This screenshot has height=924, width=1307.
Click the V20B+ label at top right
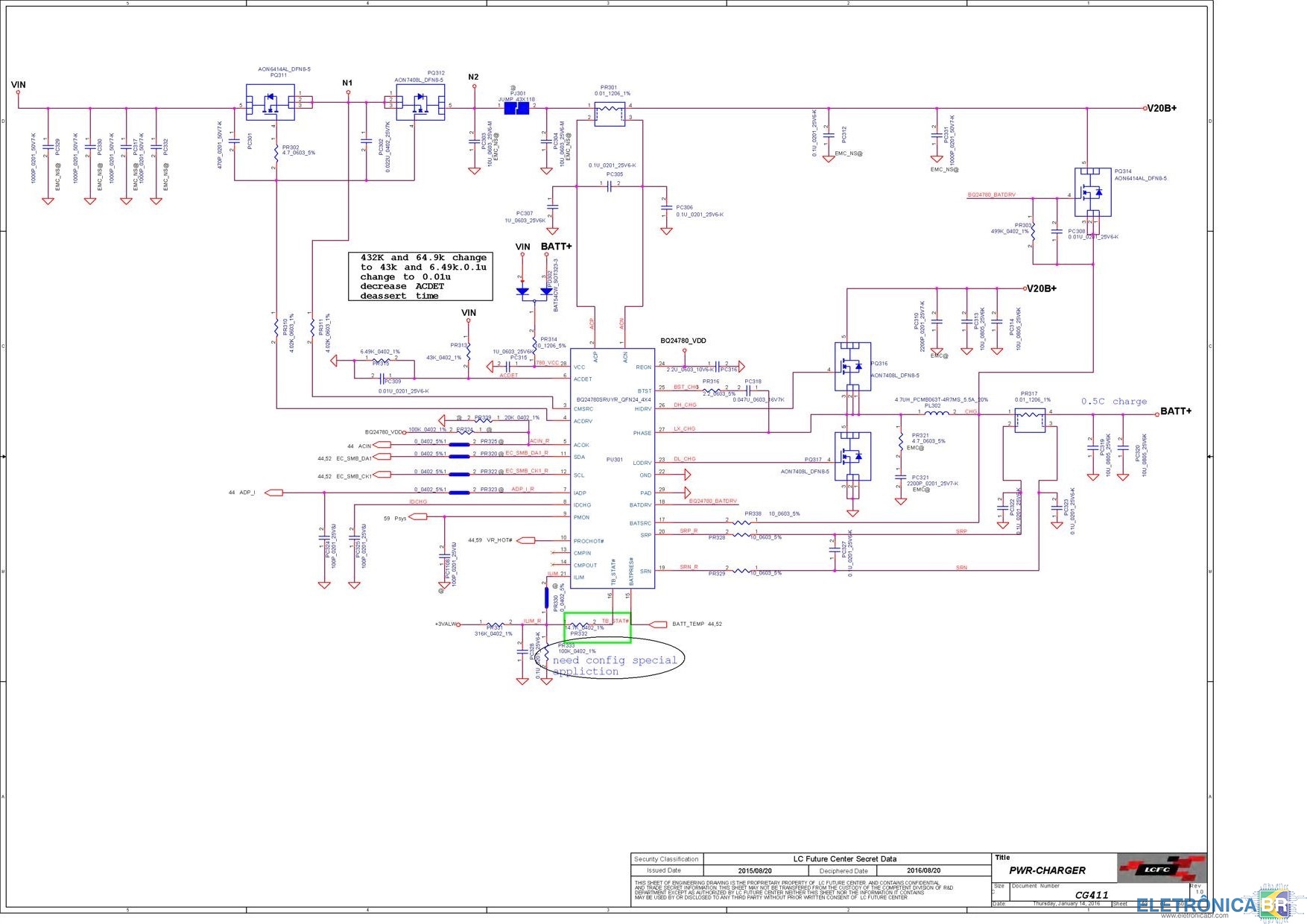1162,108
